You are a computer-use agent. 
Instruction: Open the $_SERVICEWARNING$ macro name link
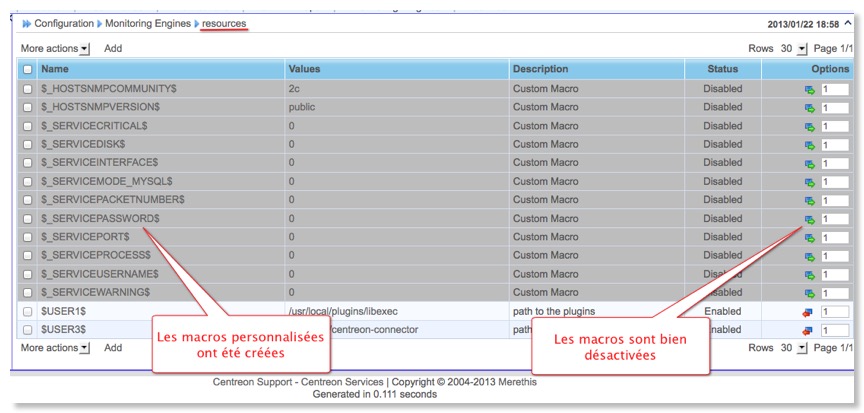[x=95, y=292]
